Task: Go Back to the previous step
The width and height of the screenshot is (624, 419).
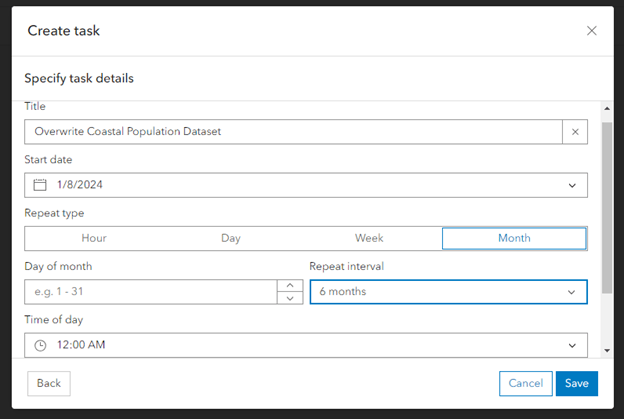Action: tap(49, 383)
